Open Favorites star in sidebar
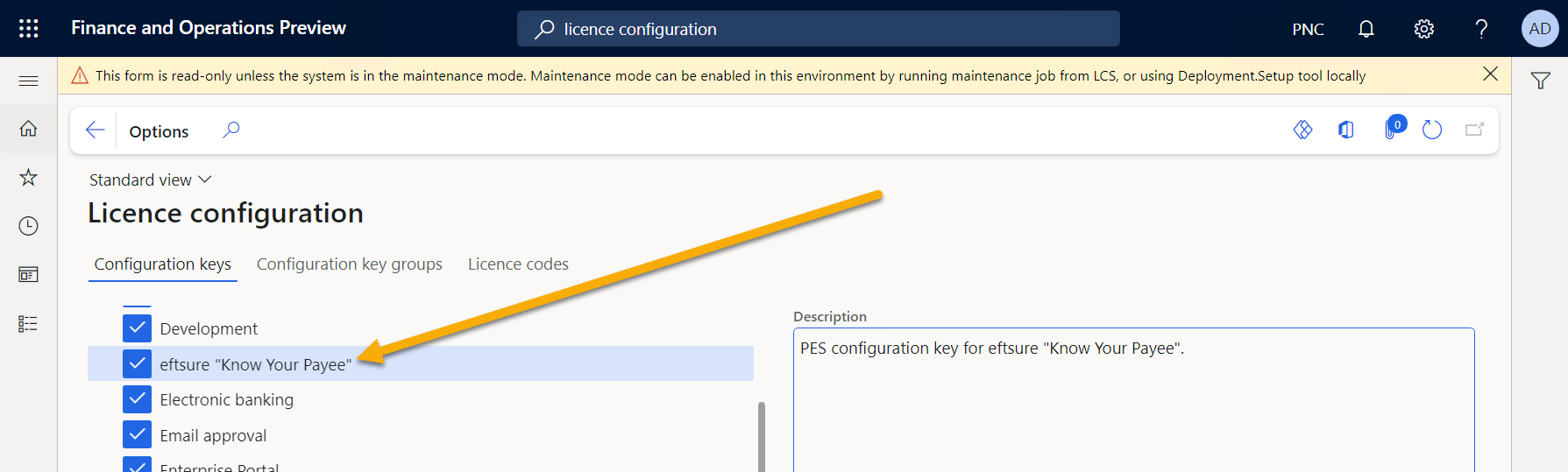Viewport: 1568px width, 472px height. coord(28,178)
